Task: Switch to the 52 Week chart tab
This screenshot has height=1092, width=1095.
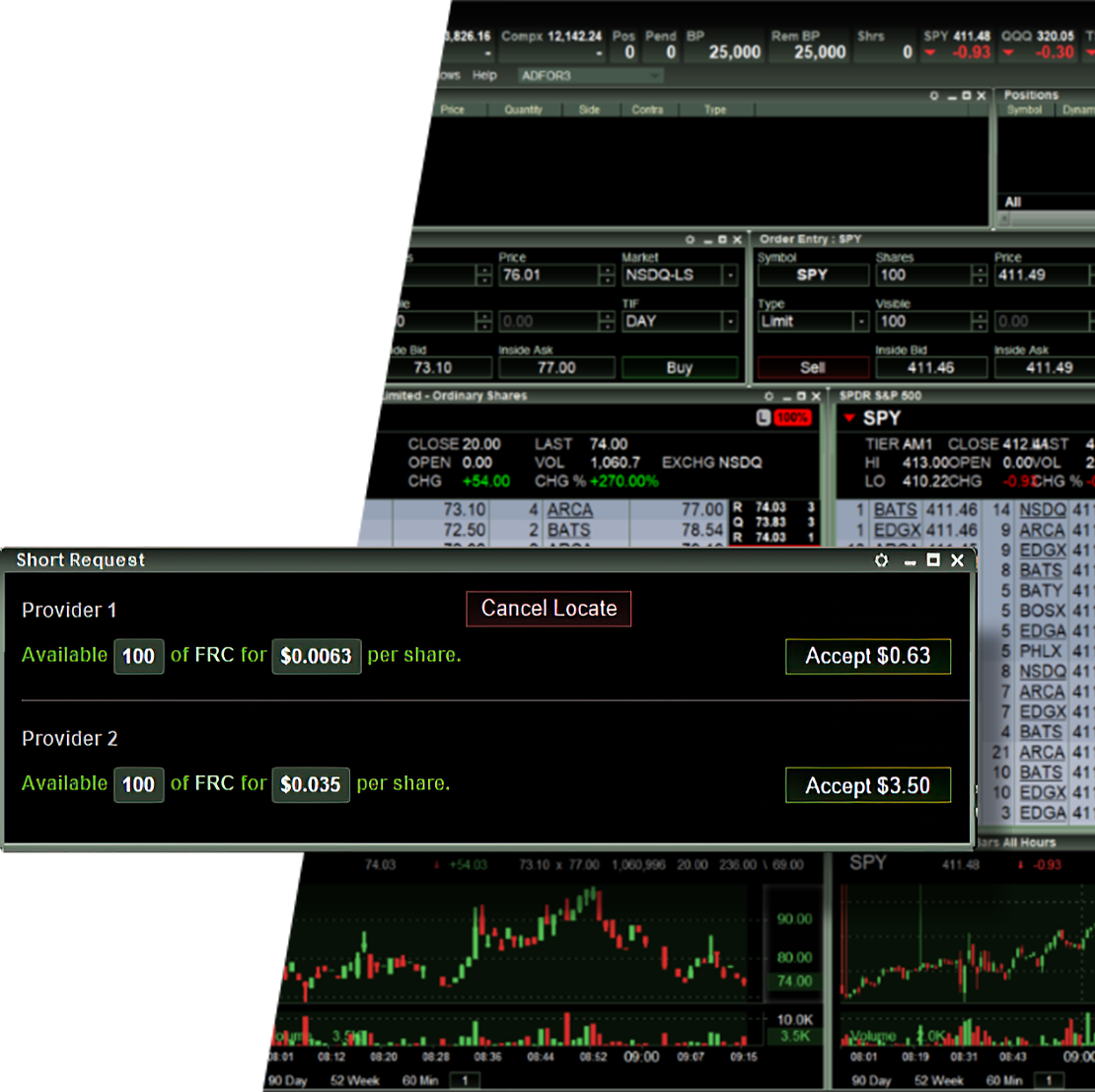Action: (353, 1080)
